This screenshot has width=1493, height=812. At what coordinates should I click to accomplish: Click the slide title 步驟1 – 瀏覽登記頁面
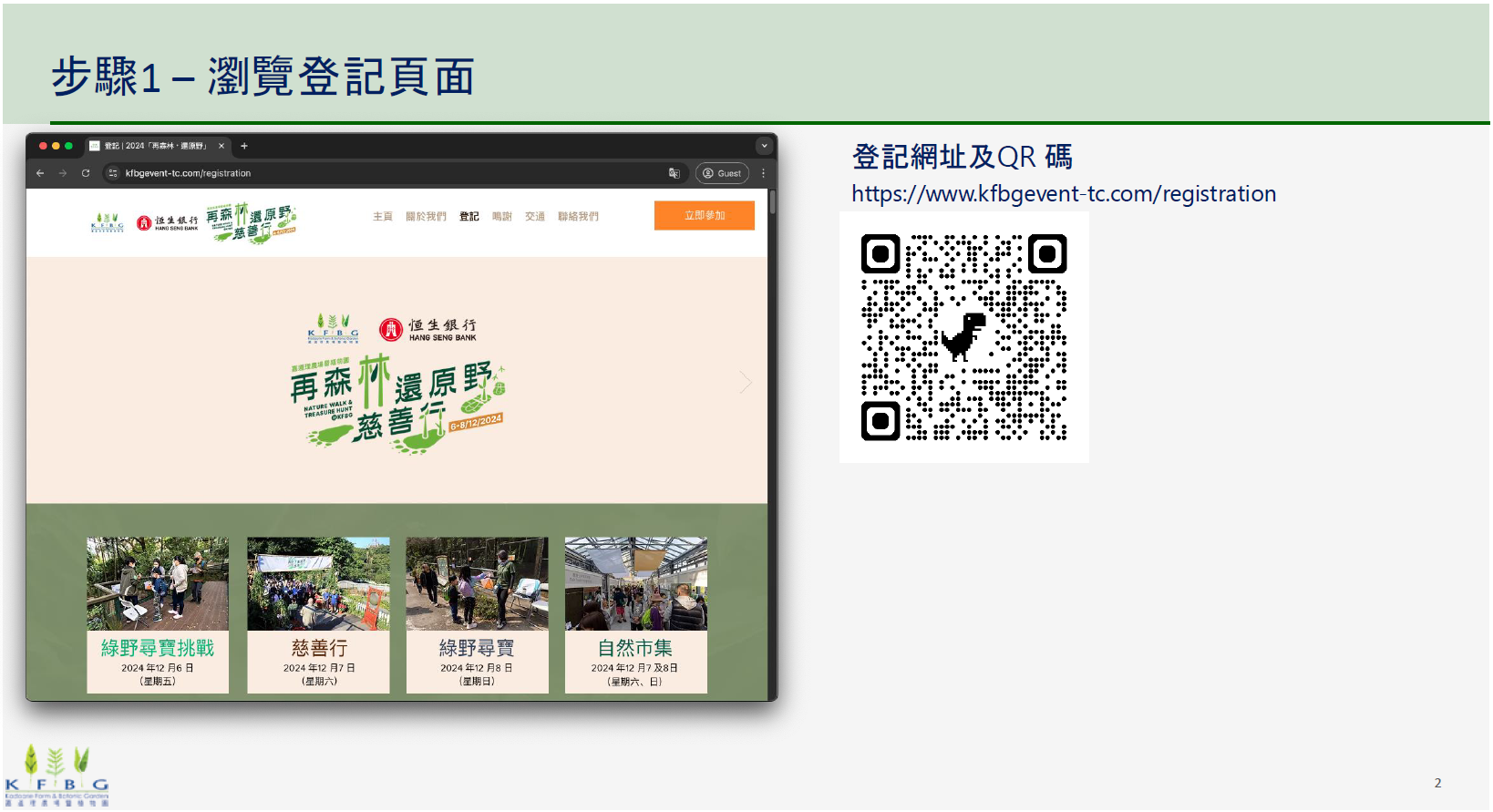coord(263,77)
